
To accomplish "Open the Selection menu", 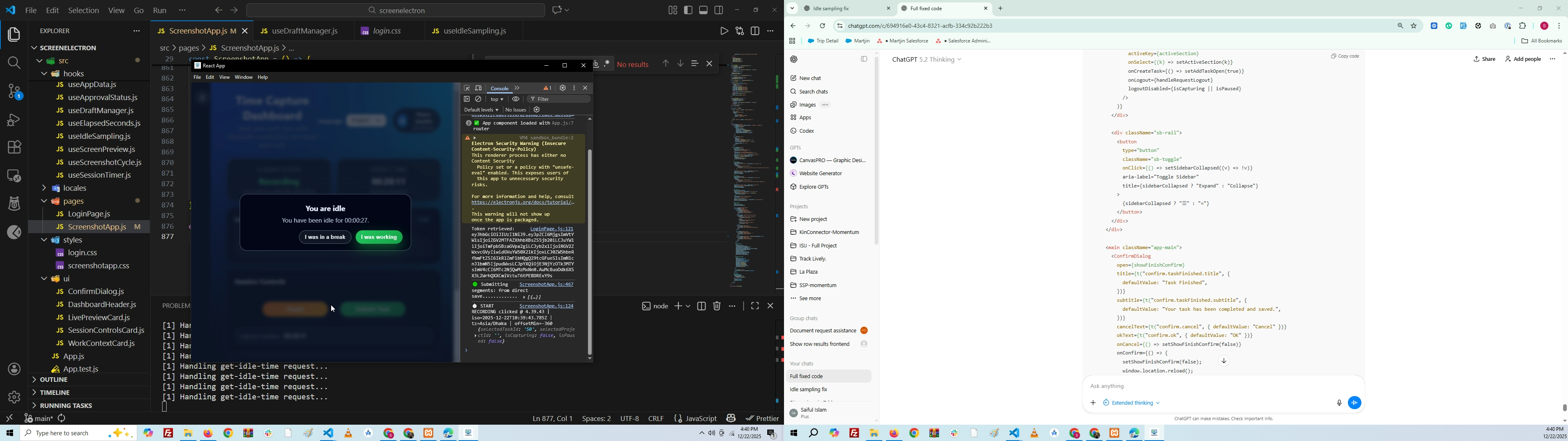I will pos(83,10).
